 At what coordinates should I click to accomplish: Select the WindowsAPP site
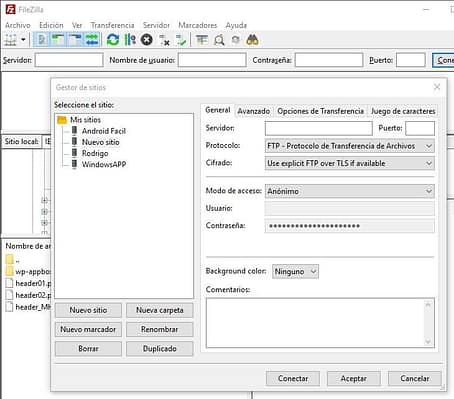(x=104, y=164)
